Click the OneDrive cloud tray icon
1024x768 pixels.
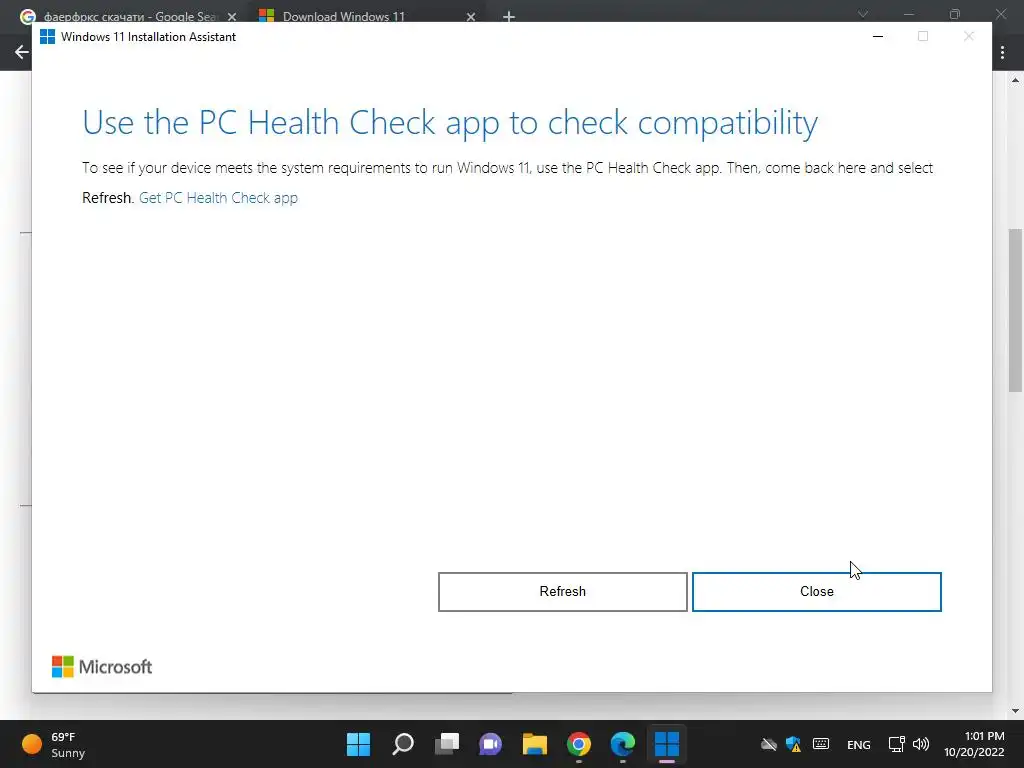[769, 744]
